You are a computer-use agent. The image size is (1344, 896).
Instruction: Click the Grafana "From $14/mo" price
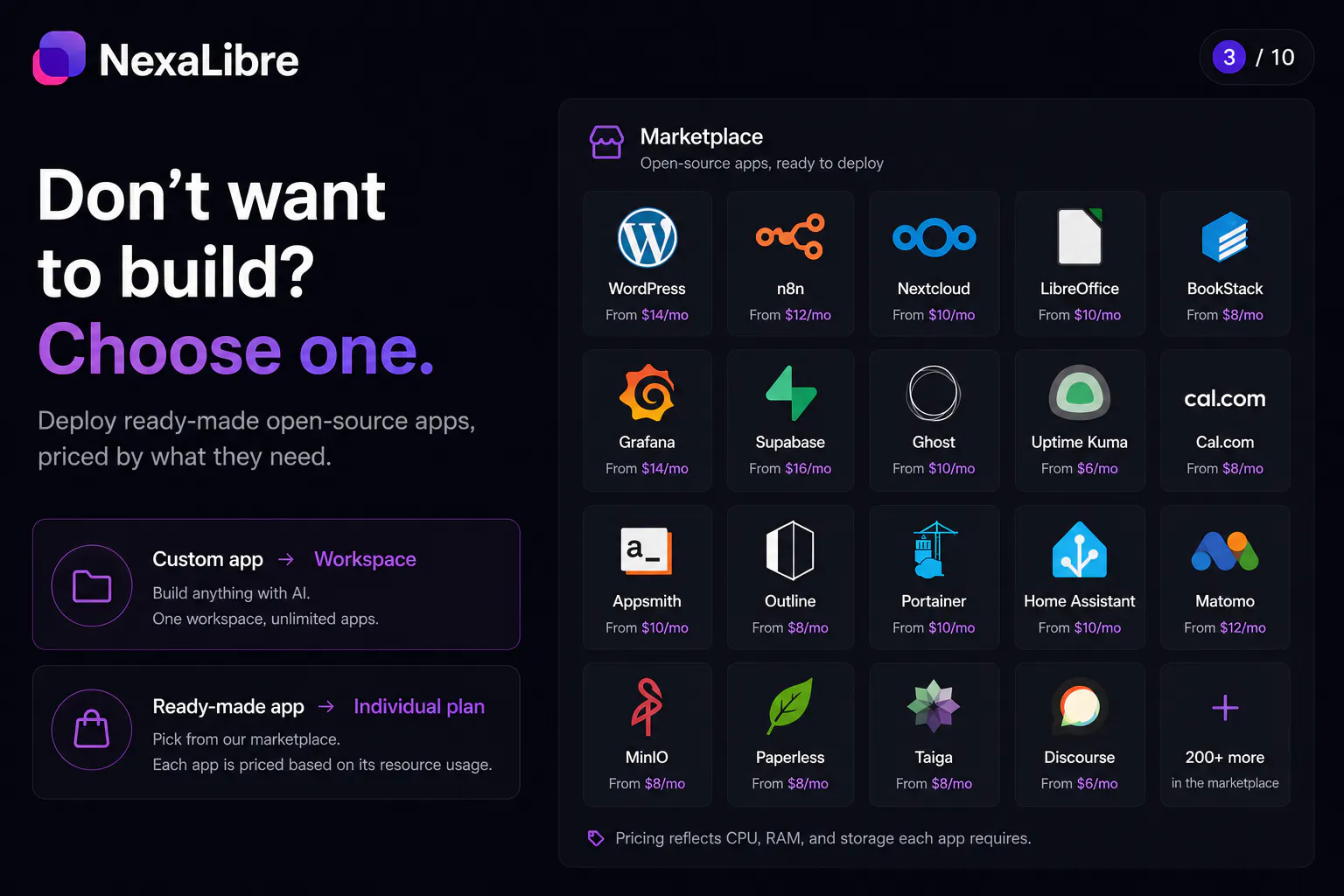click(x=647, y=468)
